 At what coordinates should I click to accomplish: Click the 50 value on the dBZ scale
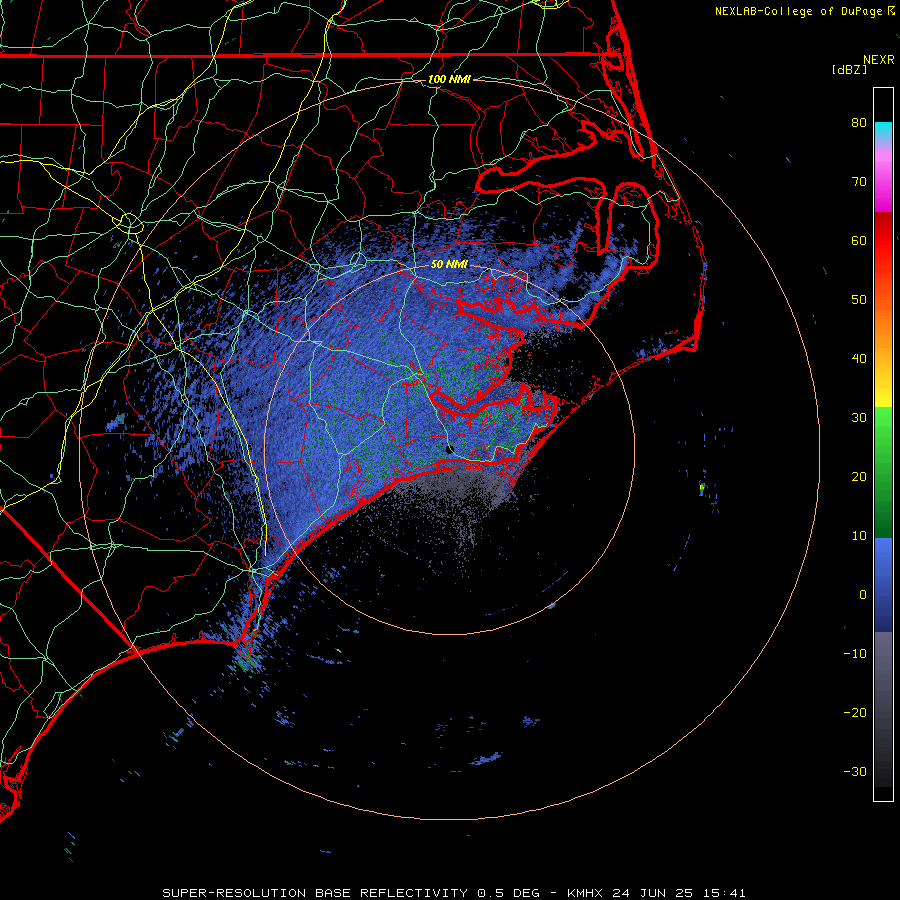click(859, 300)
